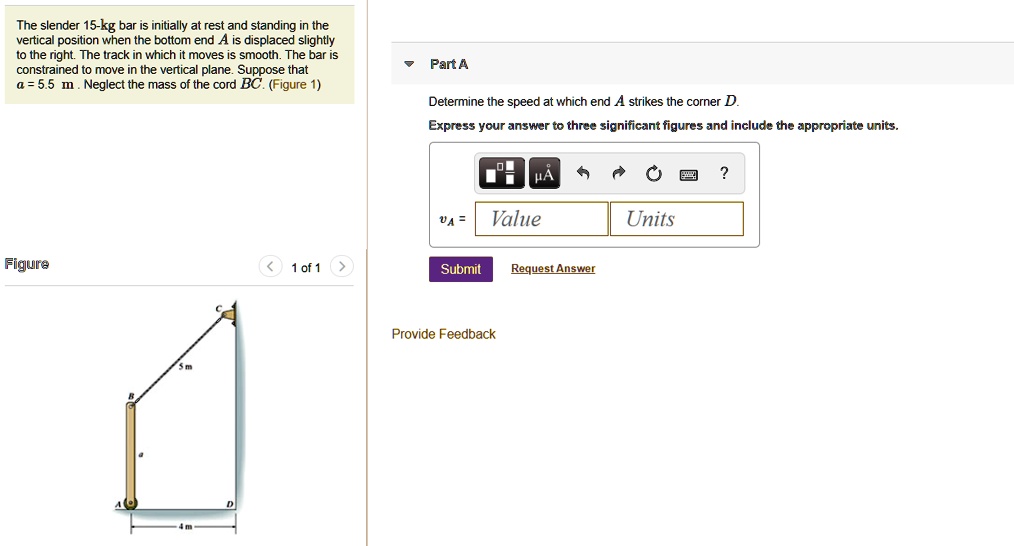Go to previous figure with left chevron
The image size is (1014, 546).
[270, 267]
